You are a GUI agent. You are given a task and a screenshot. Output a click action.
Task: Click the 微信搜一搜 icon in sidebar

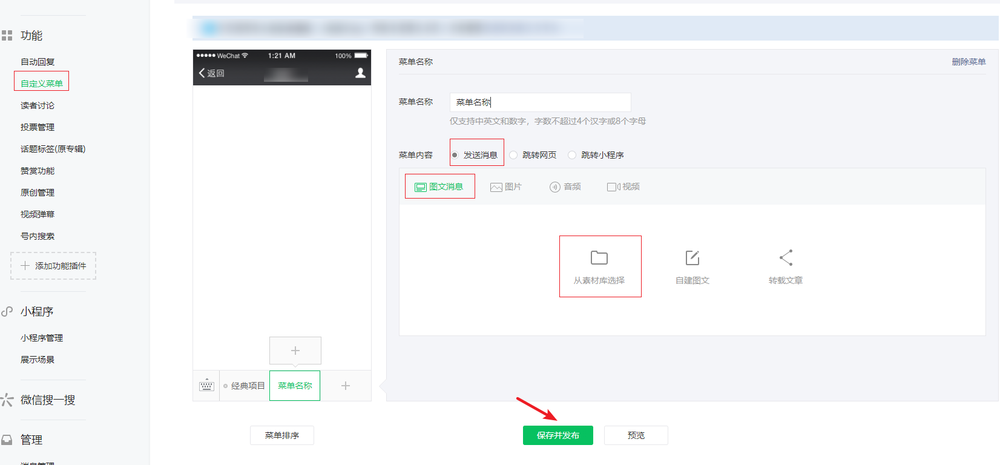[7, 401]
